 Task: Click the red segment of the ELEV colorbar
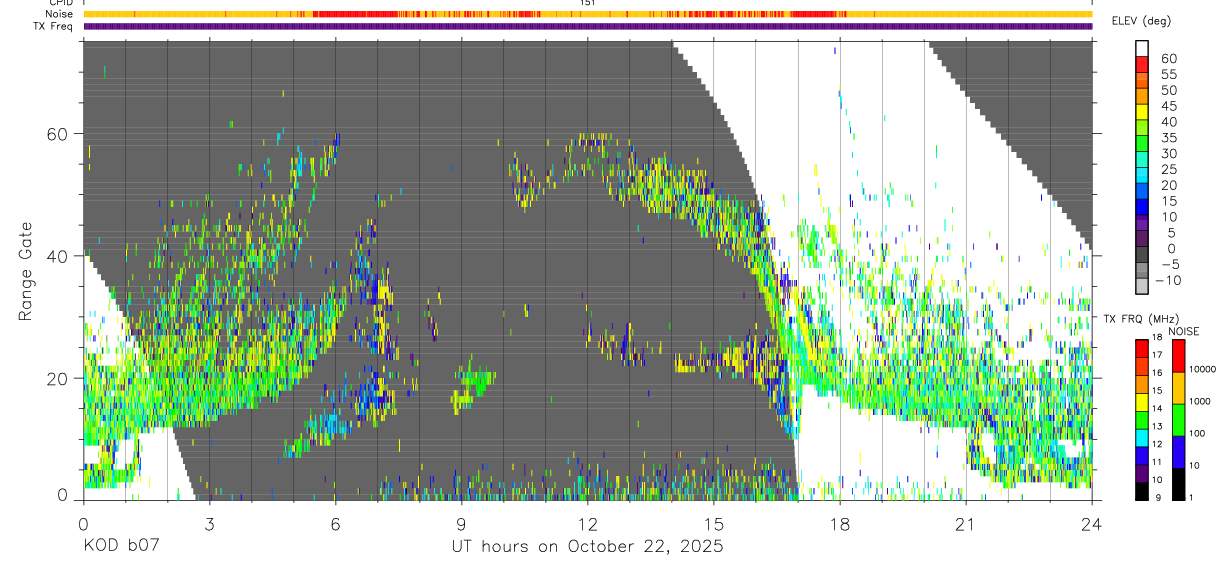point(1142,64)
